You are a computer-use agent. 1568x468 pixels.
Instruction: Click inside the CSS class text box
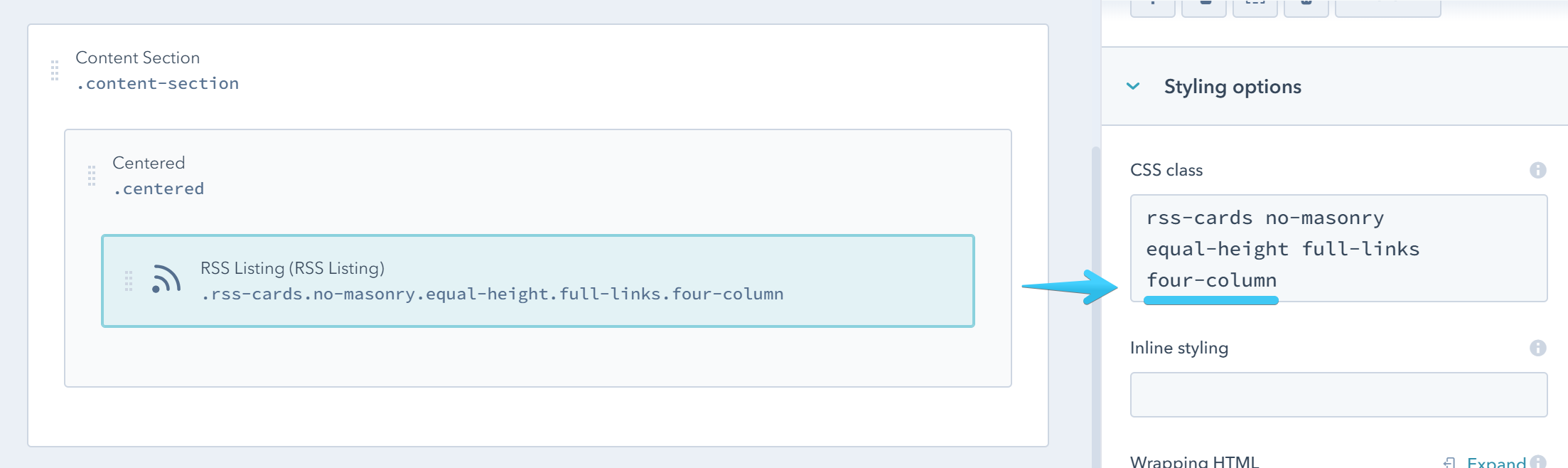(1339, 249)
